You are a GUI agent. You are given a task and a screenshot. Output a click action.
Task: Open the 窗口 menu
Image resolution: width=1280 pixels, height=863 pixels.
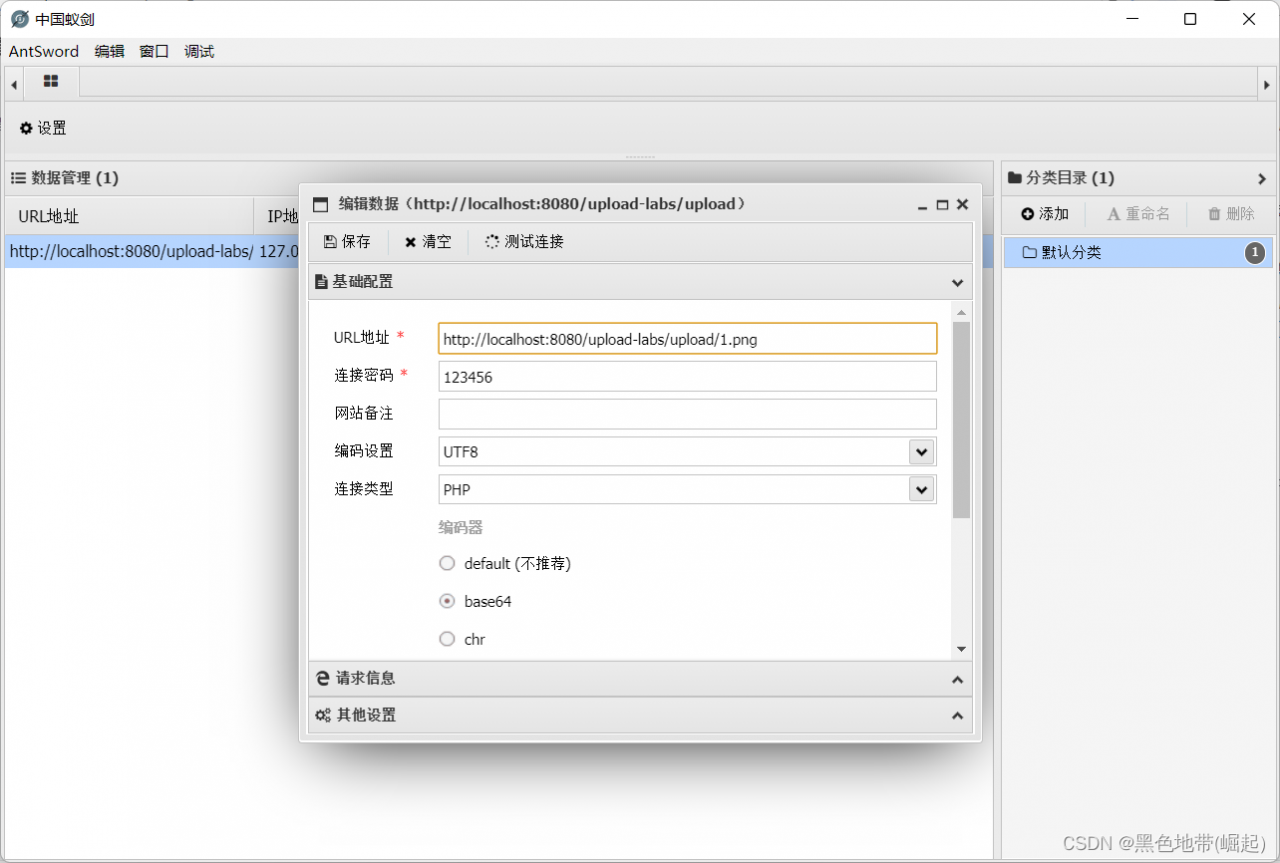[154, 51]
